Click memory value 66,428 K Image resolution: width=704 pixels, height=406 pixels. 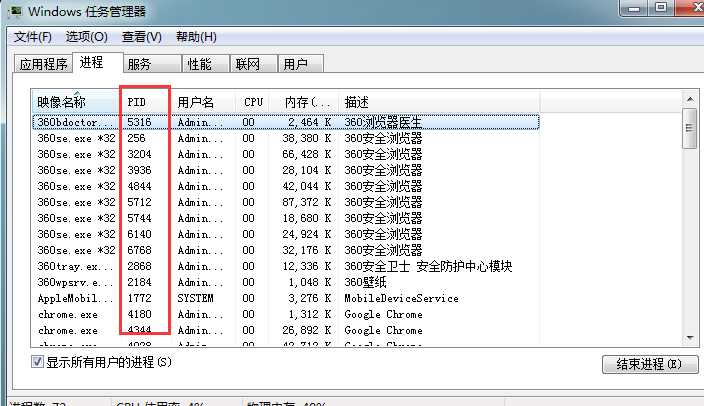coord(307,154)
